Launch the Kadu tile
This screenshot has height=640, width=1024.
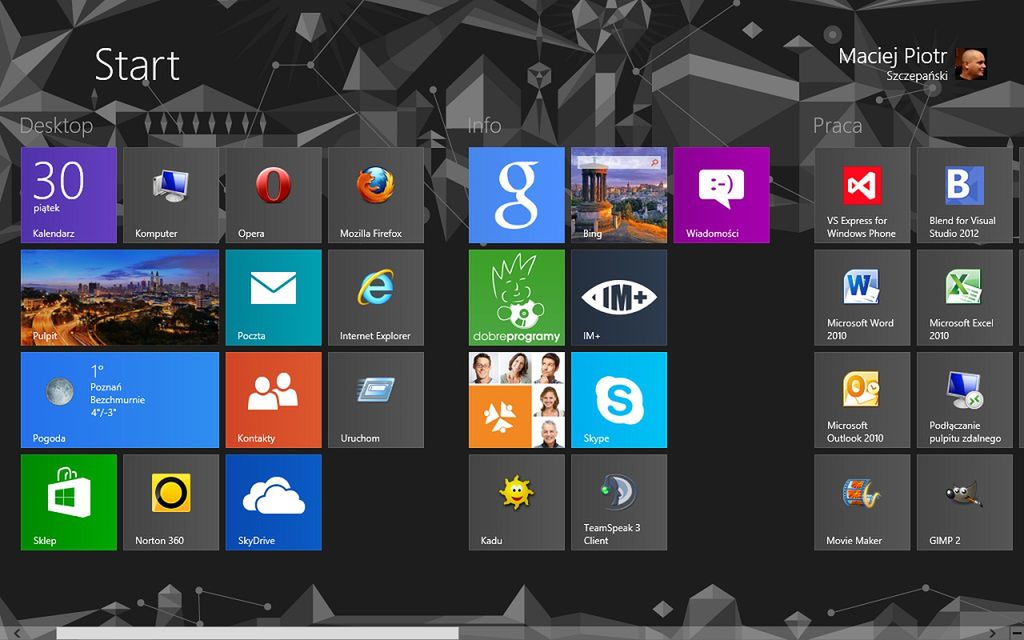pyautogui.click(x=517, y=502)
